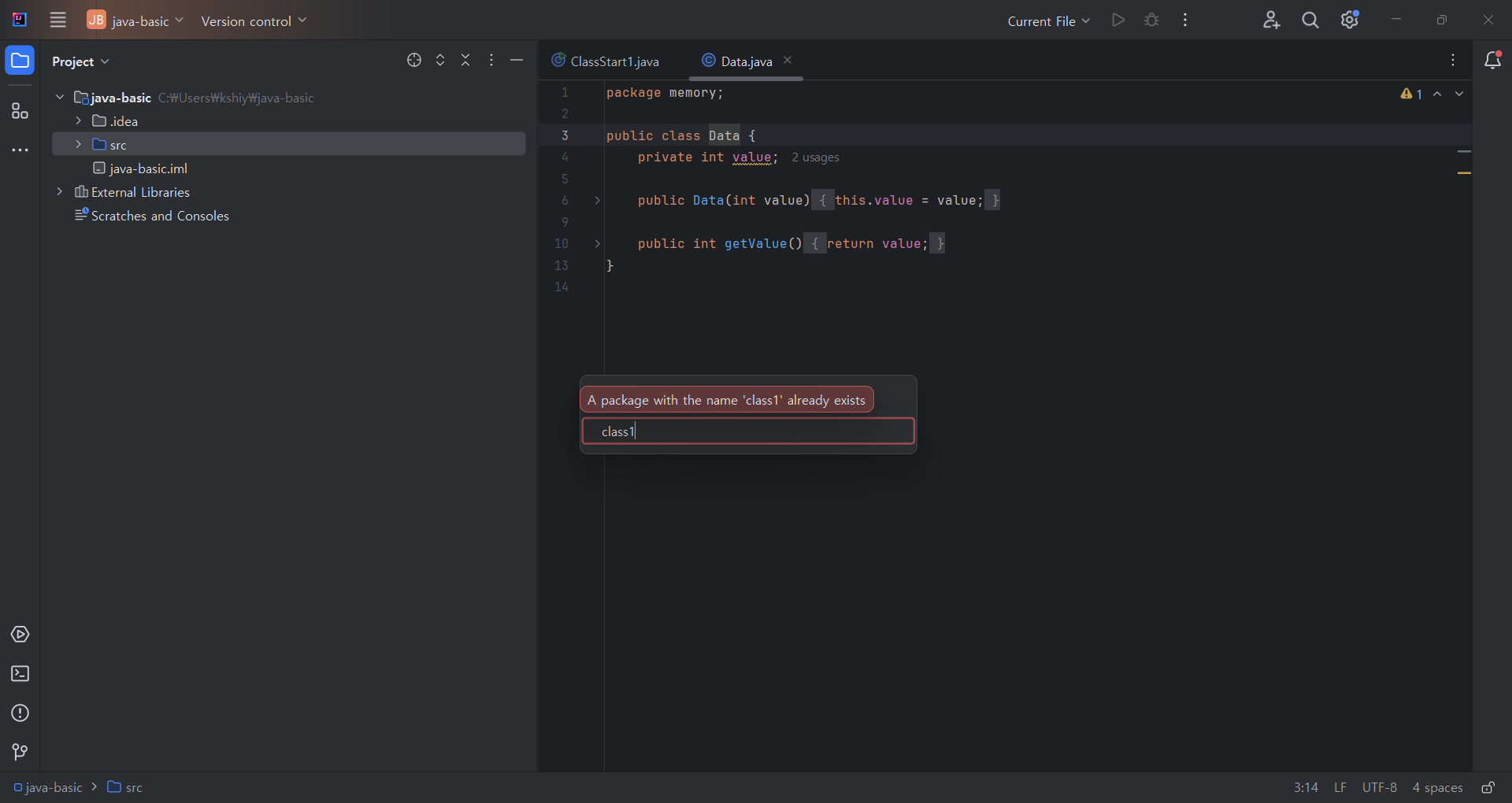The height and width of the screenshot is (803, 1512).
Task: Collapse the java-basic root node
Action: tap(60, 97)
